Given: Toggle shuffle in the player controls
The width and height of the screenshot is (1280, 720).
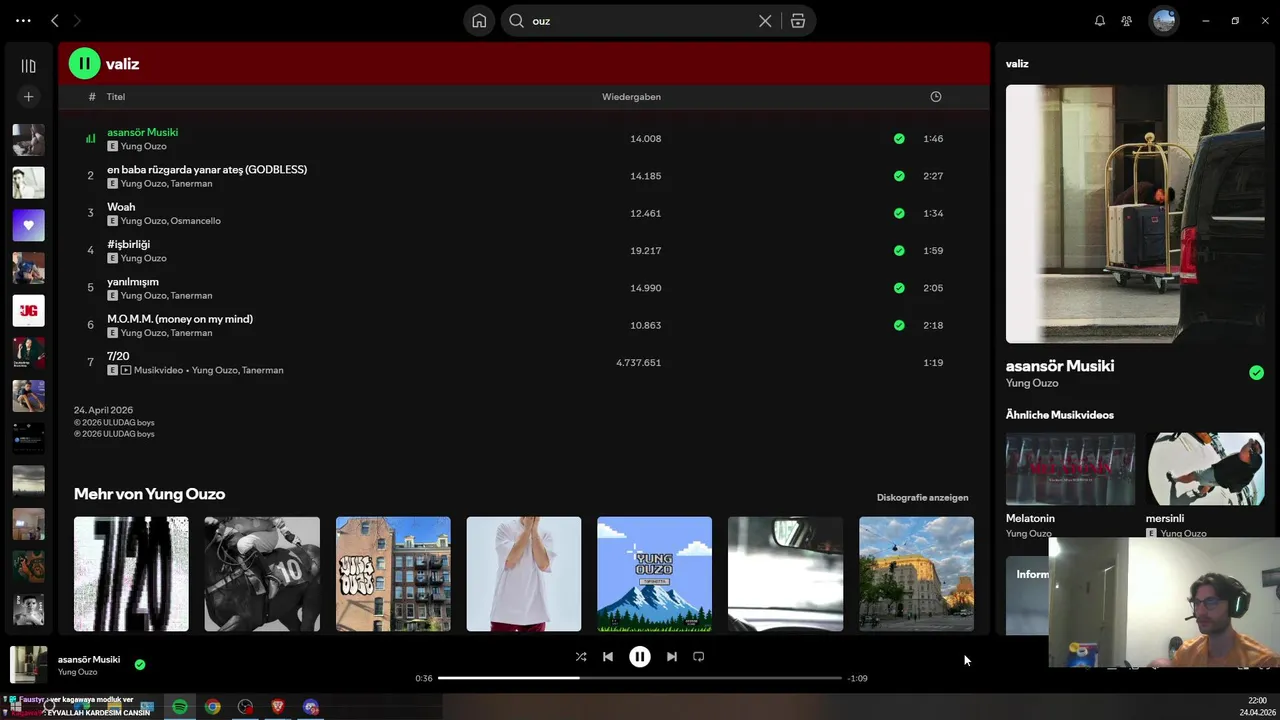Looking at the screenshot, I should click(581, 657).
